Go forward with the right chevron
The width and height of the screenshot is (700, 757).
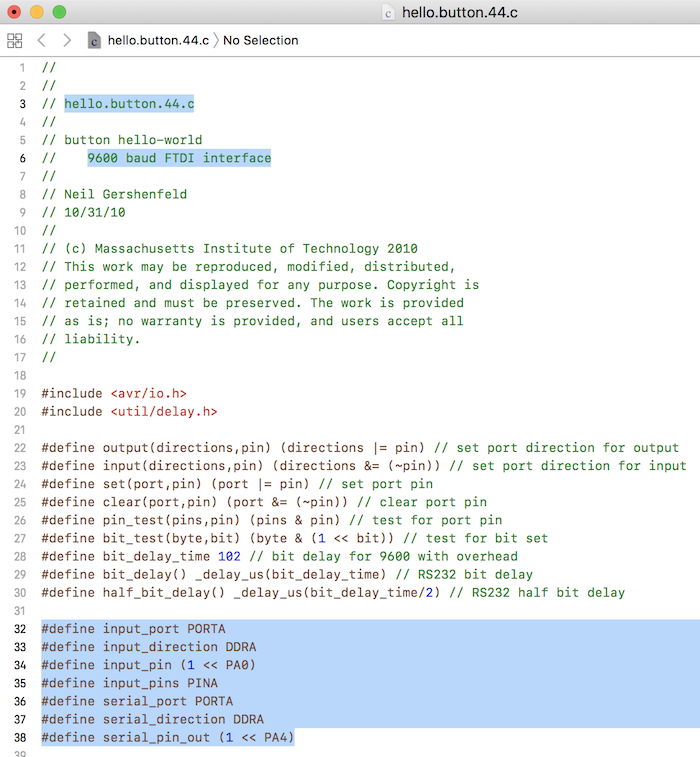(x=67, y=40)
